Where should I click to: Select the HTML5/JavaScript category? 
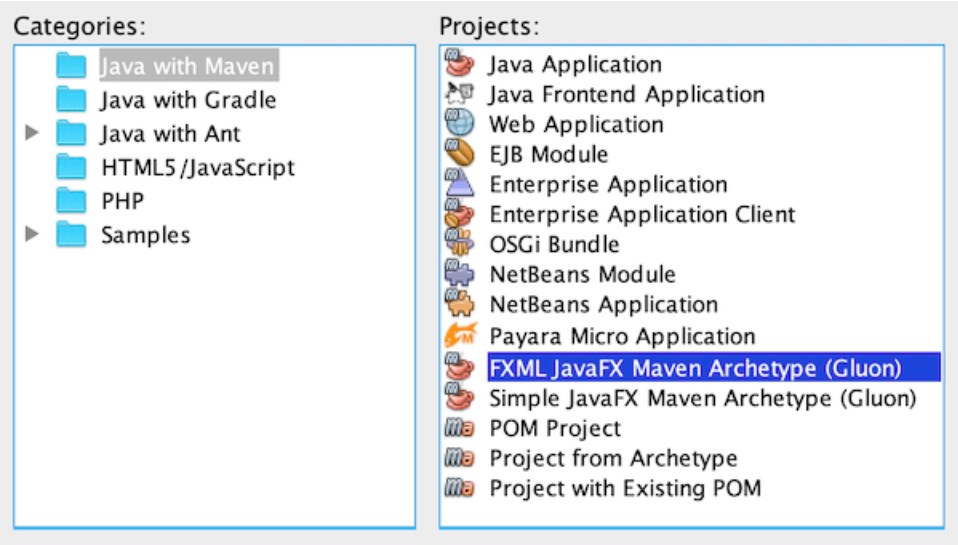tap(198, 167)
